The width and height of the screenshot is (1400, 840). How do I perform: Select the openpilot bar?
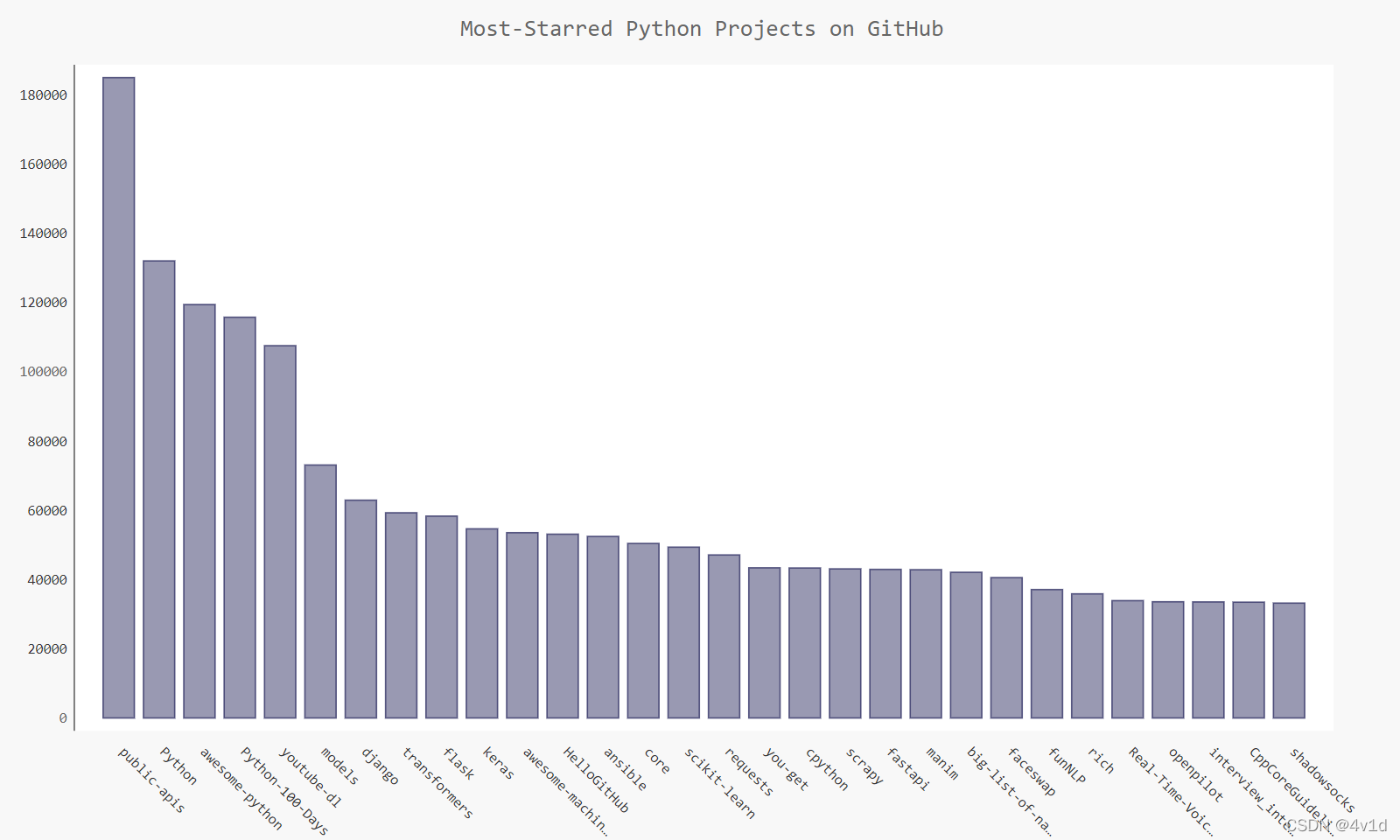pyautogui.click(x=1168, y=660)
